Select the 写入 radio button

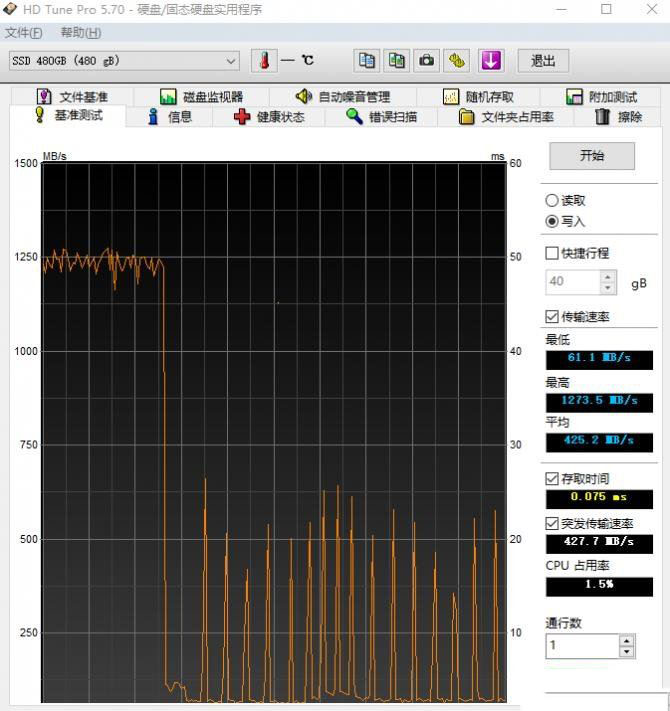[x=552, y=221]
